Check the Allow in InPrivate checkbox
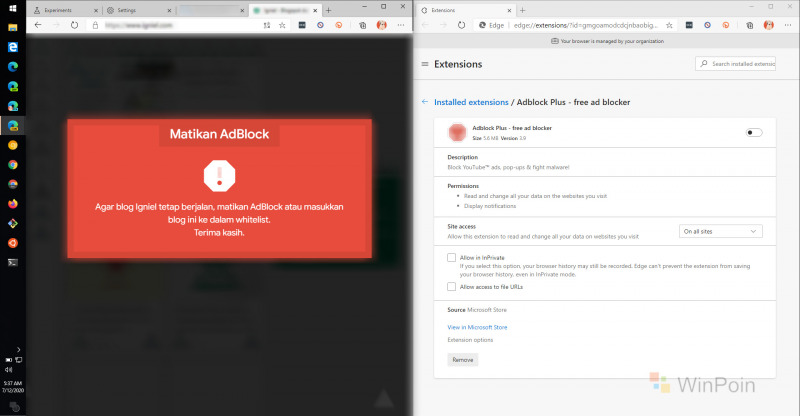 point(452,258)
